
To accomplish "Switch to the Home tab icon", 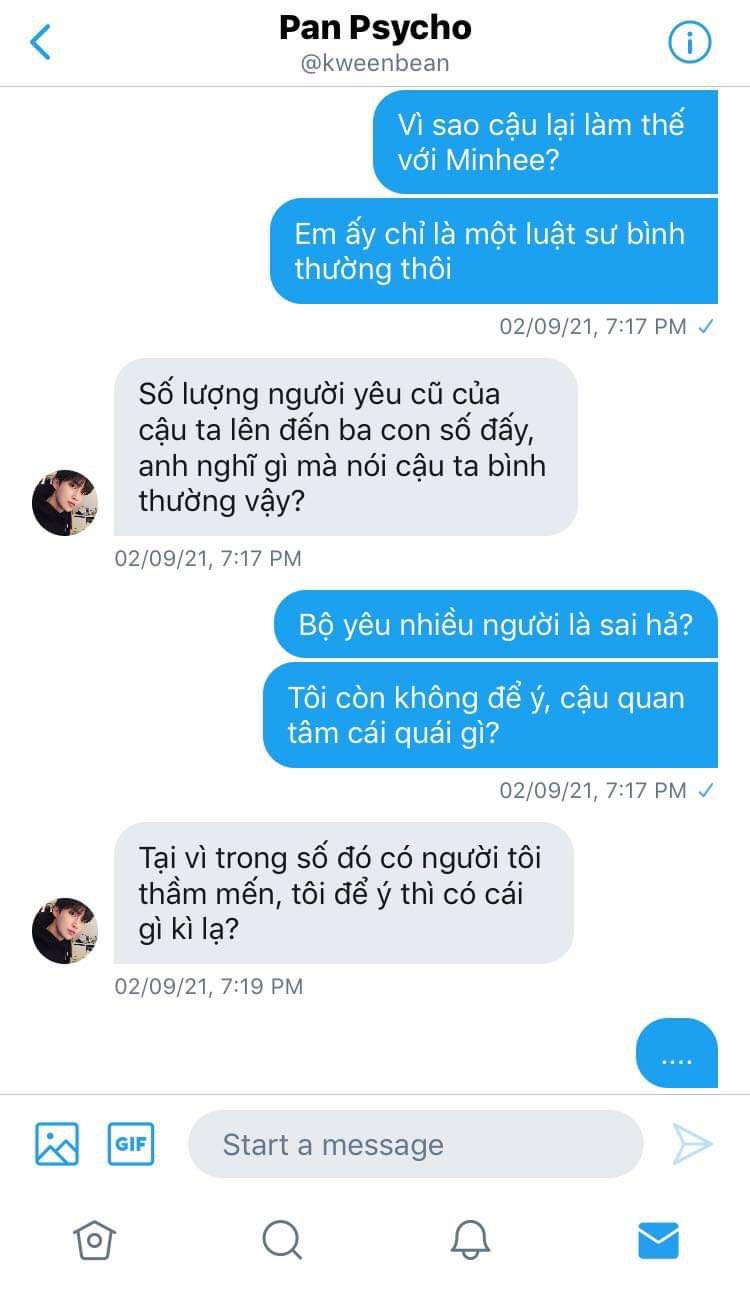I will [x=94, y=1240].
